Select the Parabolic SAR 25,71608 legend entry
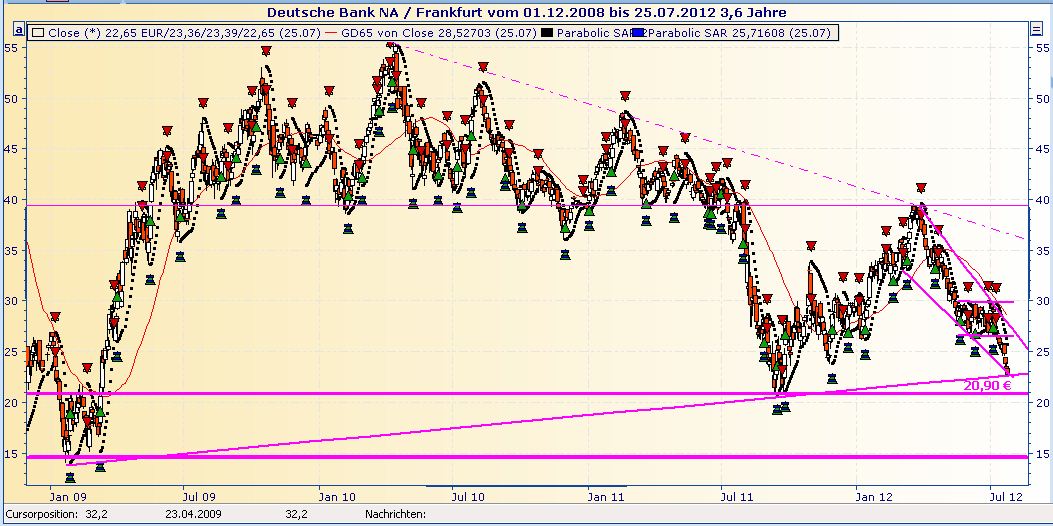This screenshot has height=526, width=1053. pyautogui.click(x=739, y=32)
